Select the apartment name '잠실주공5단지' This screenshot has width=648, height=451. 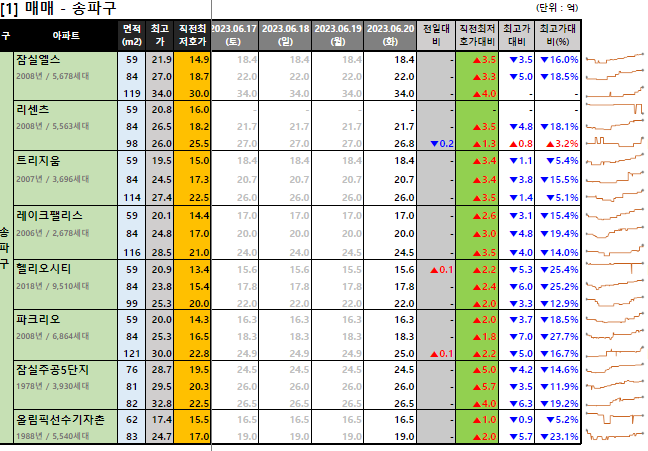[52, 370]
